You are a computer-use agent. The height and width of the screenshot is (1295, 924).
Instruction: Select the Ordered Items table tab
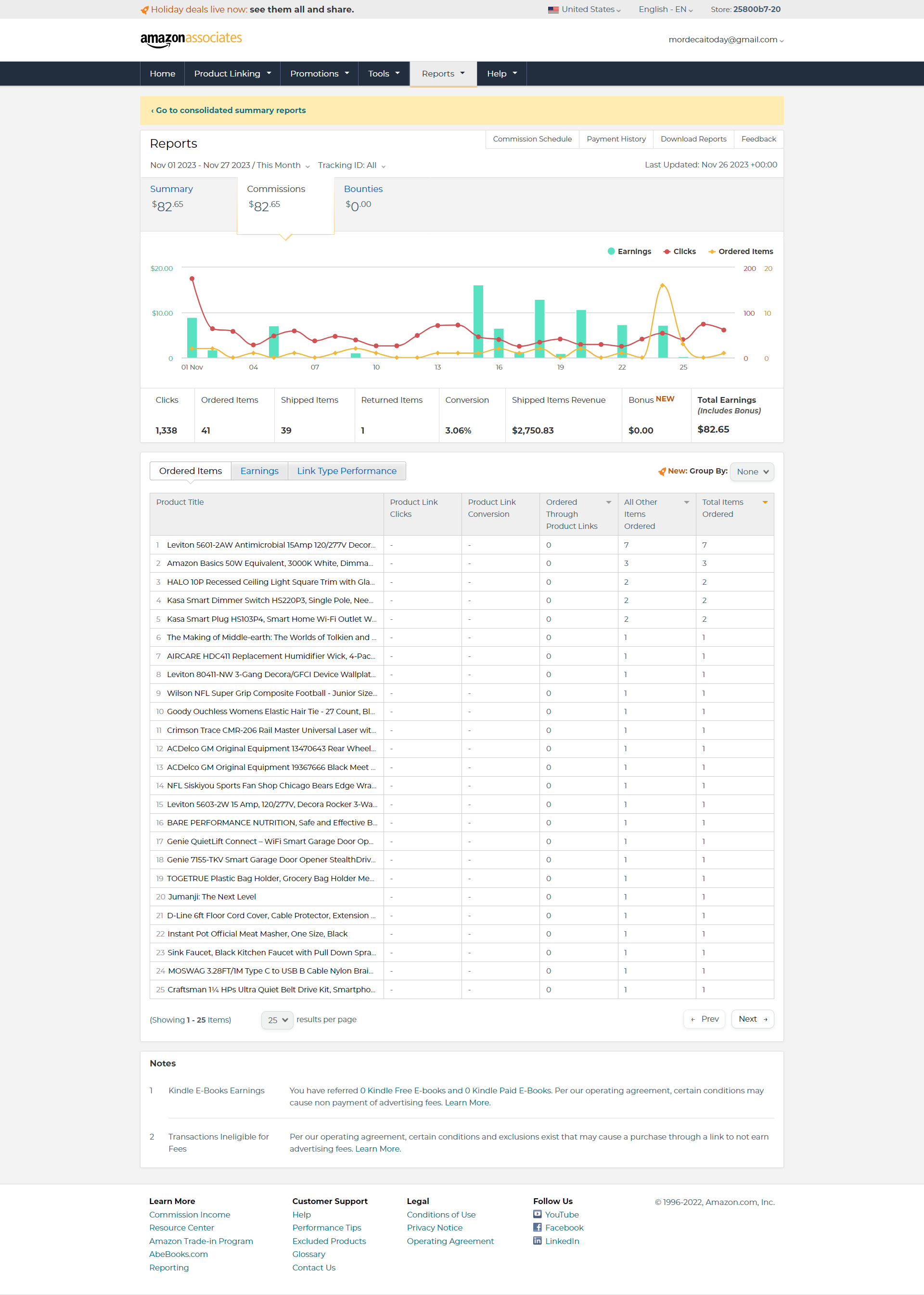click(x=190, y=471)
